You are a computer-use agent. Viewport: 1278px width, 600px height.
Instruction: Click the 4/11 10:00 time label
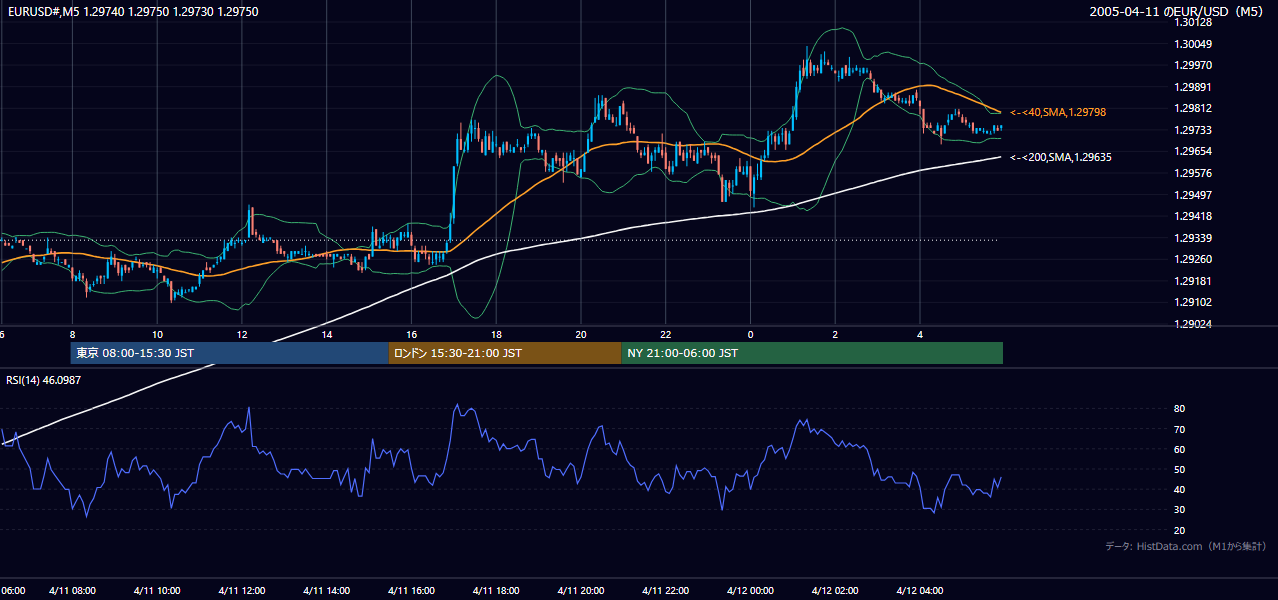[157, 591]
